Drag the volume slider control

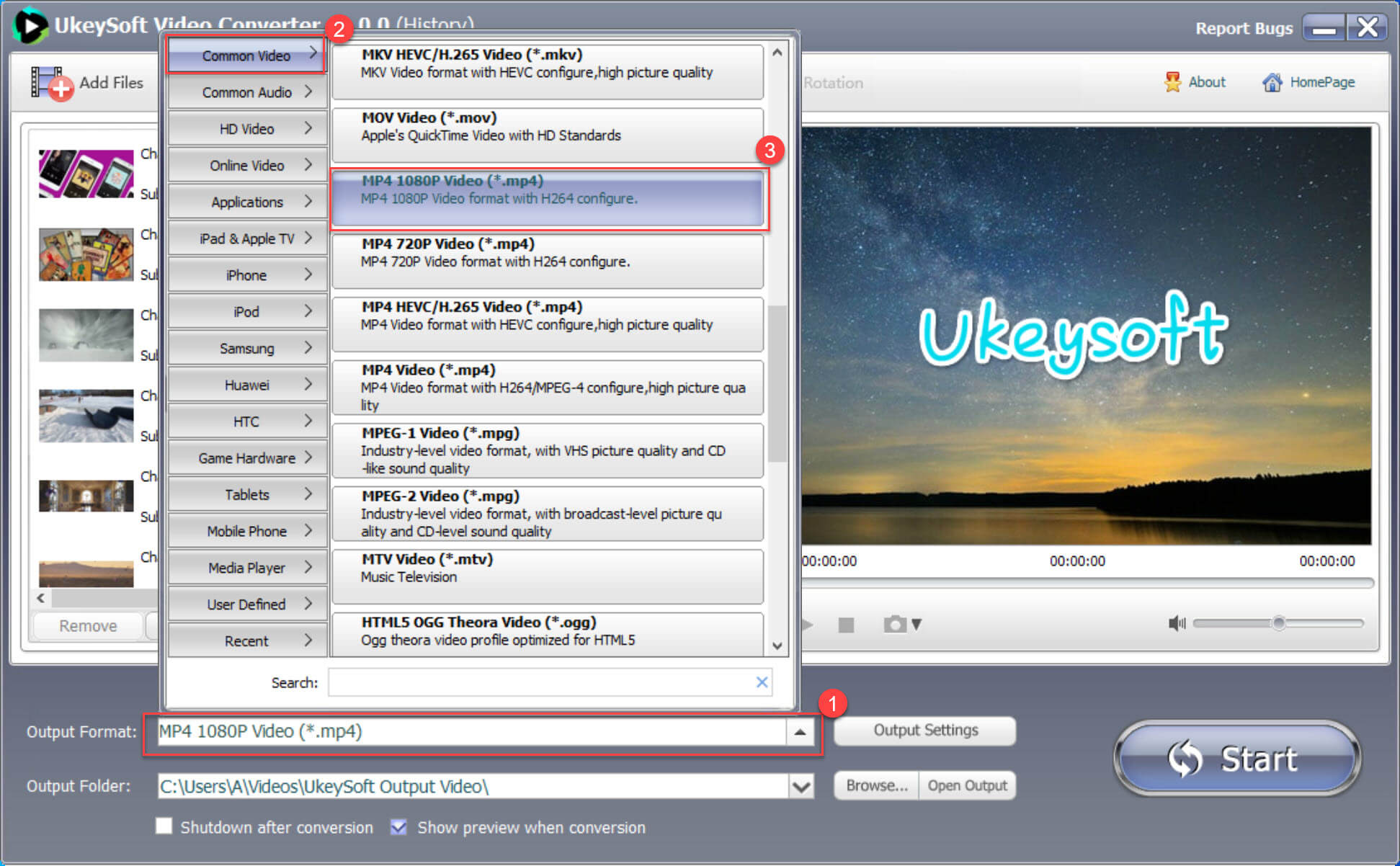click(1280, 625)
